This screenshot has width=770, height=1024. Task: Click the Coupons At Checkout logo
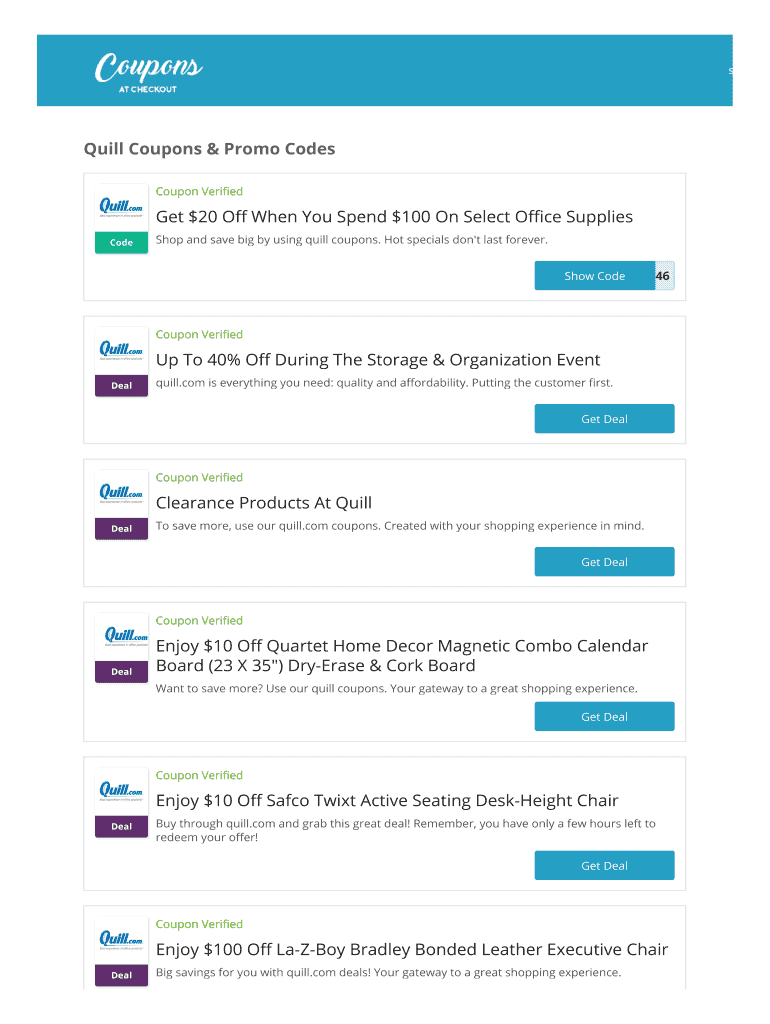point(148,70)
